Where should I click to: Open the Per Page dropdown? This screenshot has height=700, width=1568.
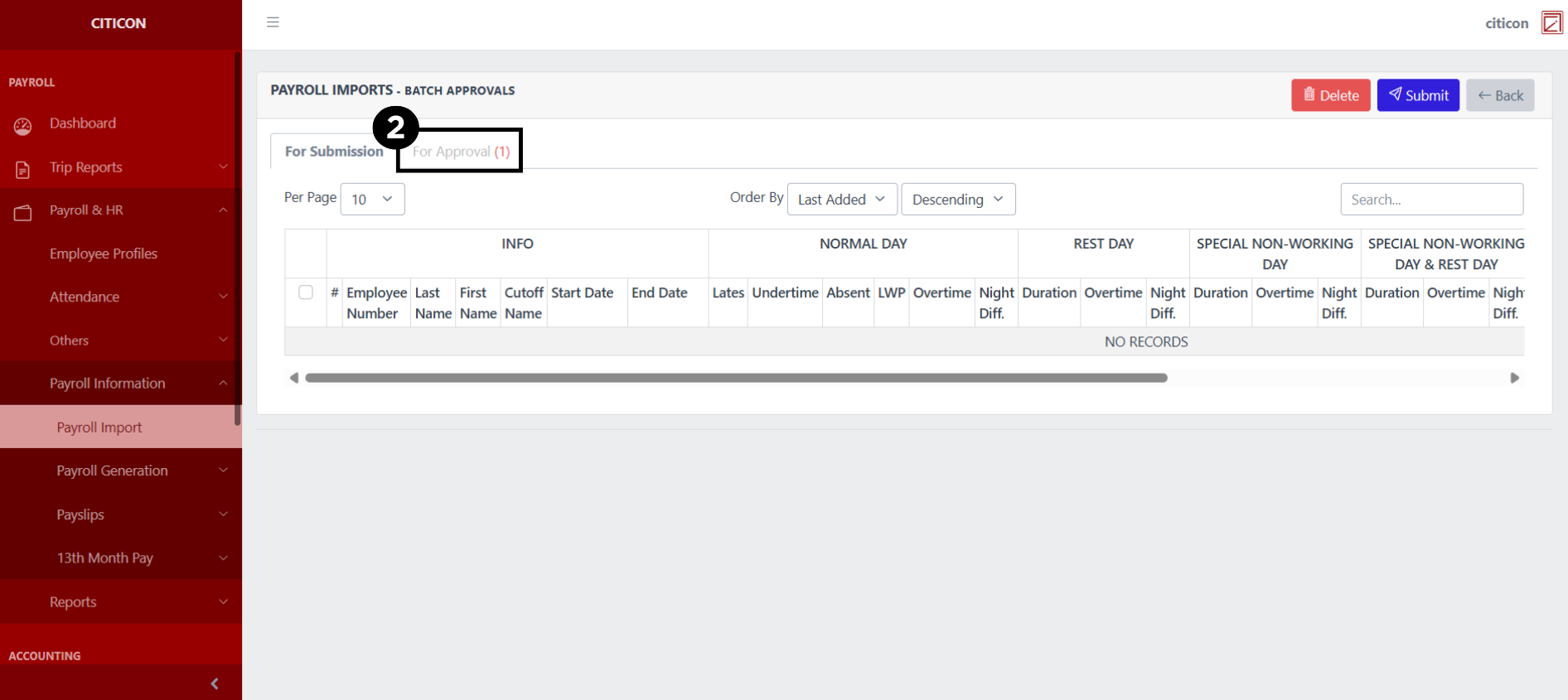coord(372,200)
